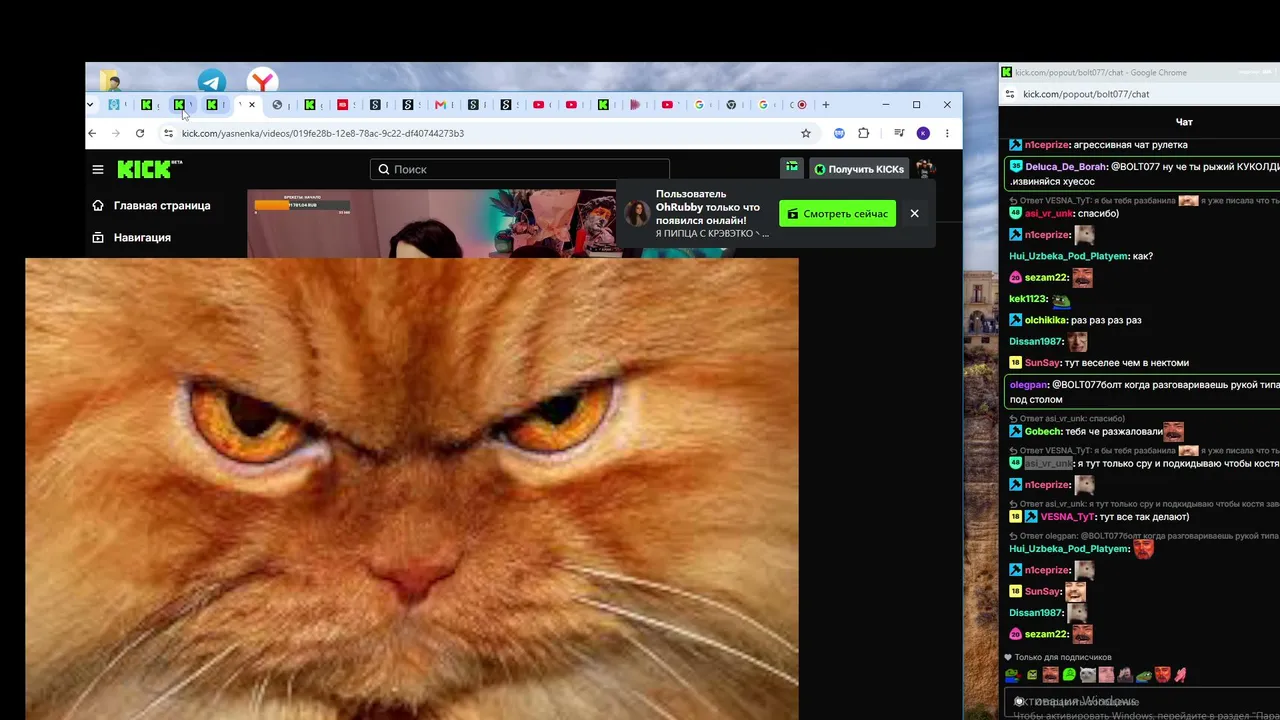Click the message 'агрессивная чат рулетка'
1280x720 pixels.
pyautogui.click(x=1130, y=145)
